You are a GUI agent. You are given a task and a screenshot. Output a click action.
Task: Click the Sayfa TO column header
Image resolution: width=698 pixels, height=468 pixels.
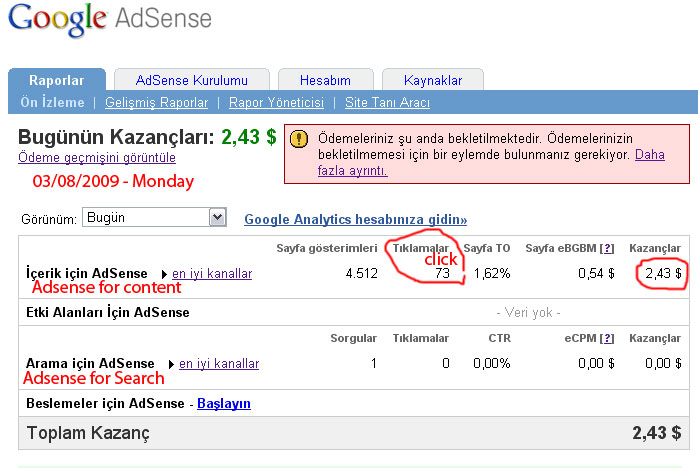(x=487, y=248)
